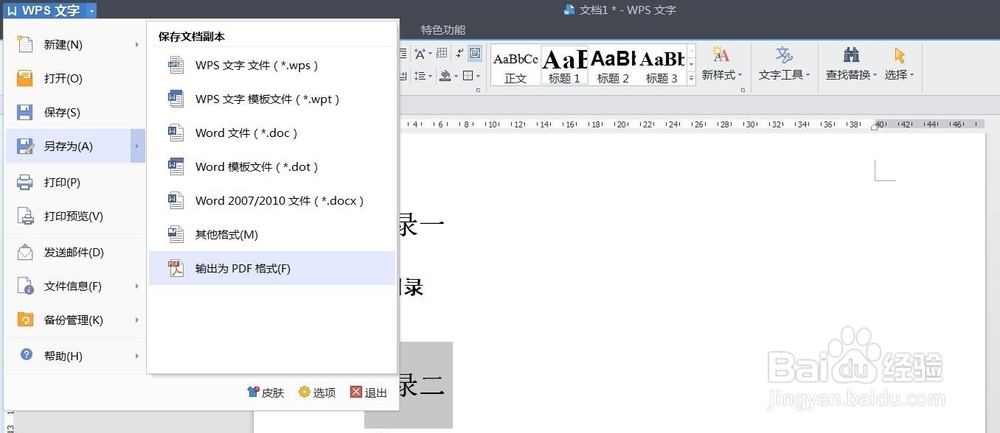Expand the 文件信息 submenu arrow
1000x433 pixels.
(x=137, y=286)
